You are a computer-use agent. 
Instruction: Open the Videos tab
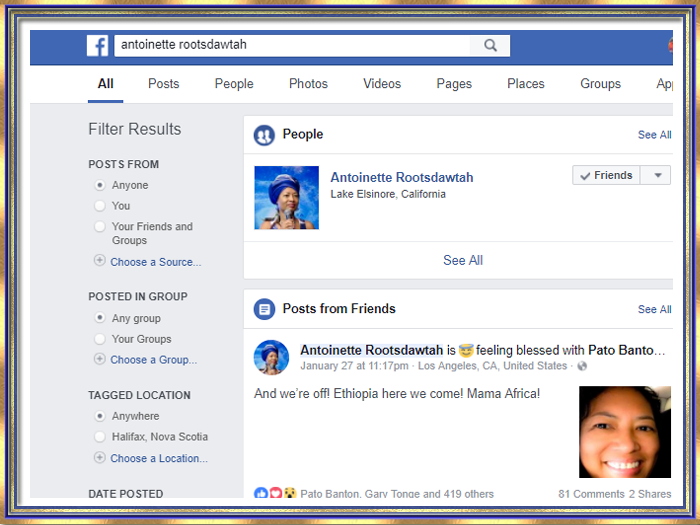382,84
